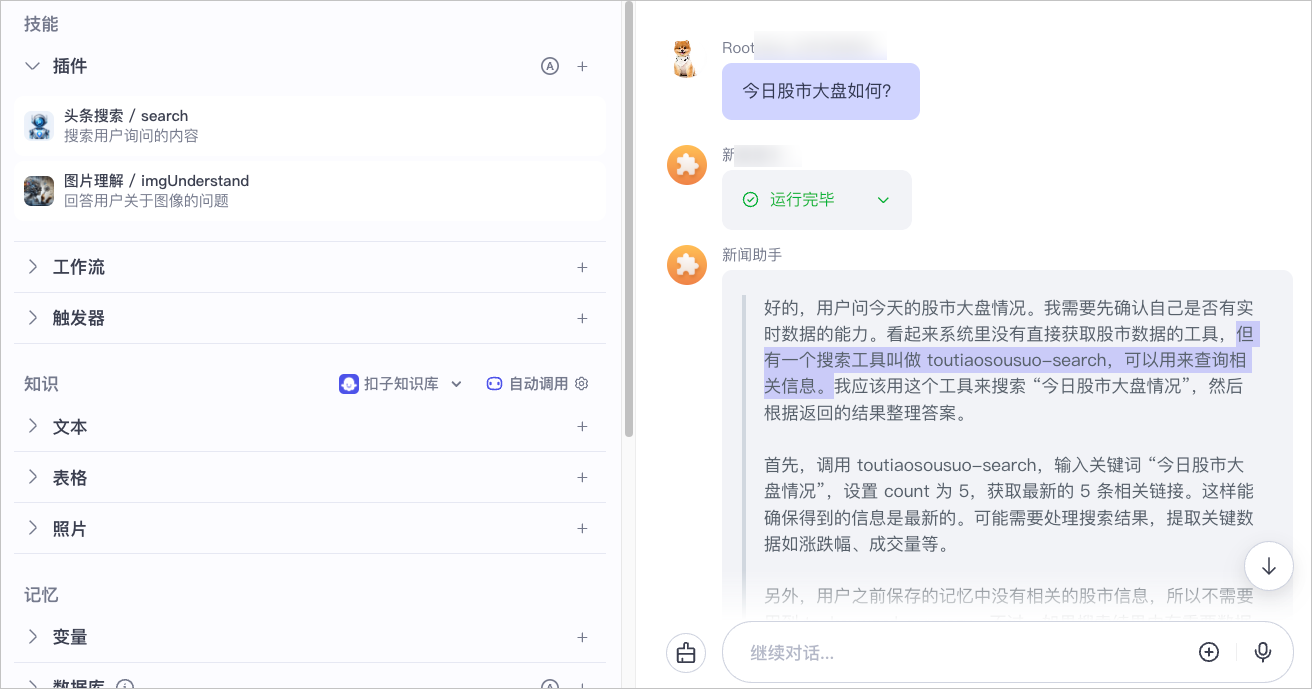Expand the 运行完毕 status details
Image resolution: width=1312 pixels, height=689 pixels.
pos(883,200)
